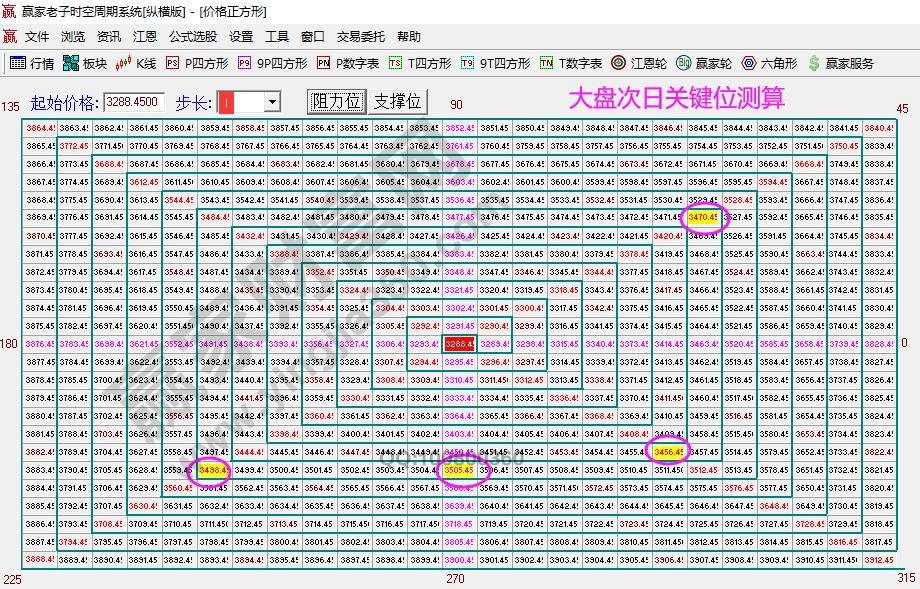
Task: Click the highlighted 3288.45 center cell
Action: [x=459, y=343]
